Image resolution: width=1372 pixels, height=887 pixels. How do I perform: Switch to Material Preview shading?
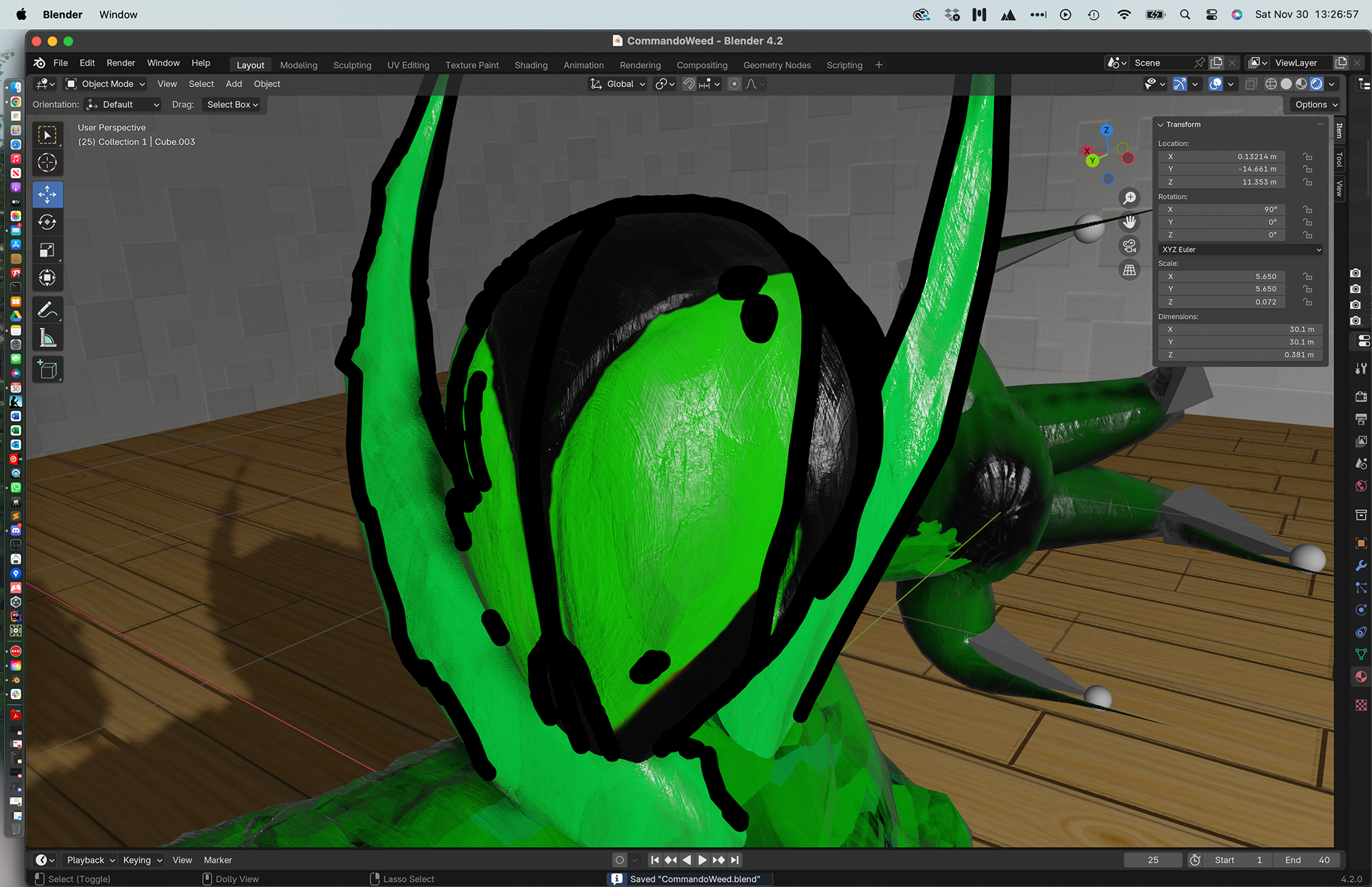[1301, 84]
